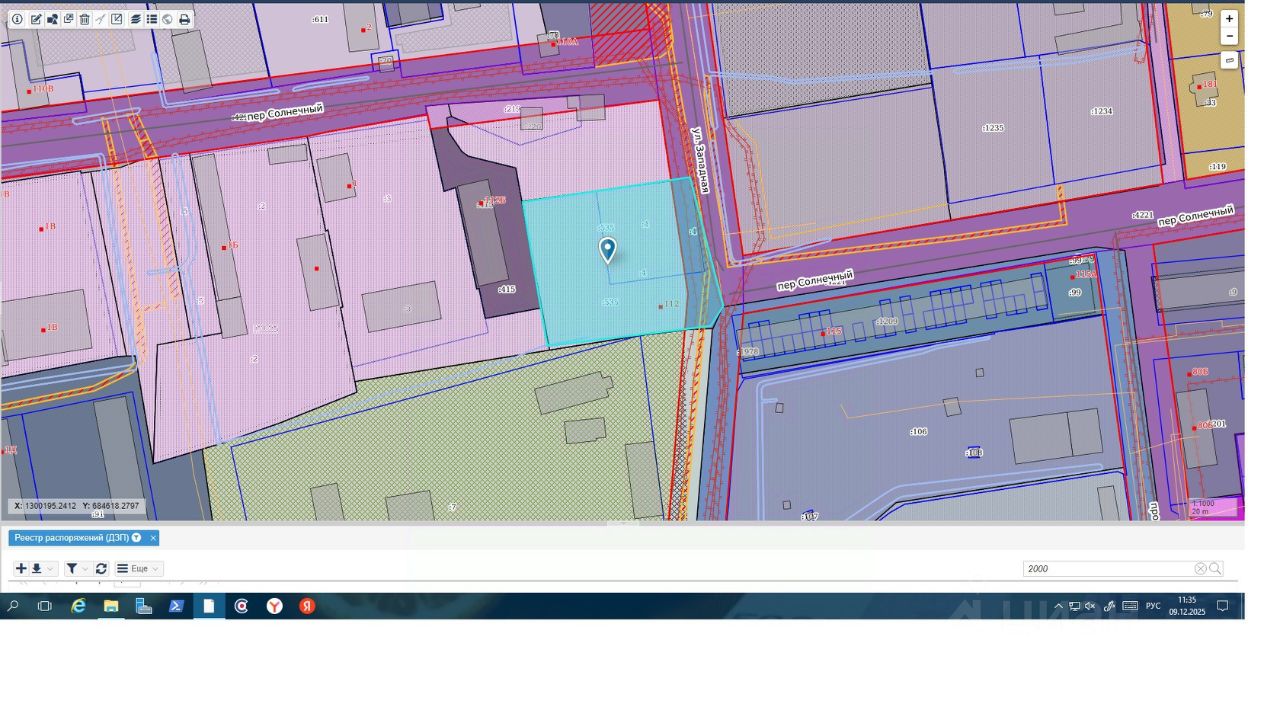Open the 'Еще' more menu
Image resolution: width=1280 pixels, height=720 pixels.
click(138, 568)
